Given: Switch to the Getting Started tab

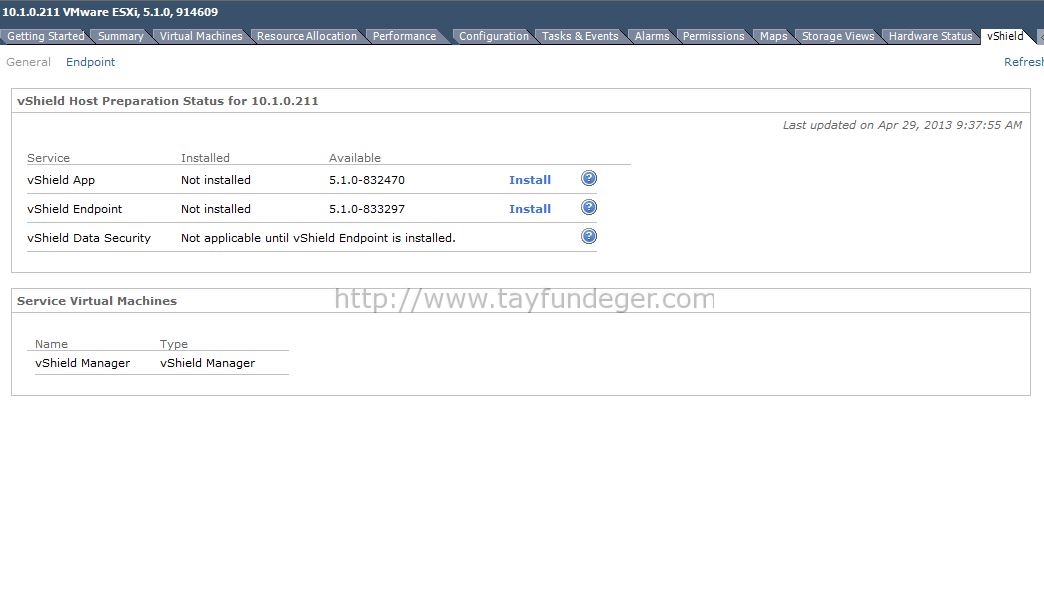Looking at the screenshot, I should tap(45, 36).
